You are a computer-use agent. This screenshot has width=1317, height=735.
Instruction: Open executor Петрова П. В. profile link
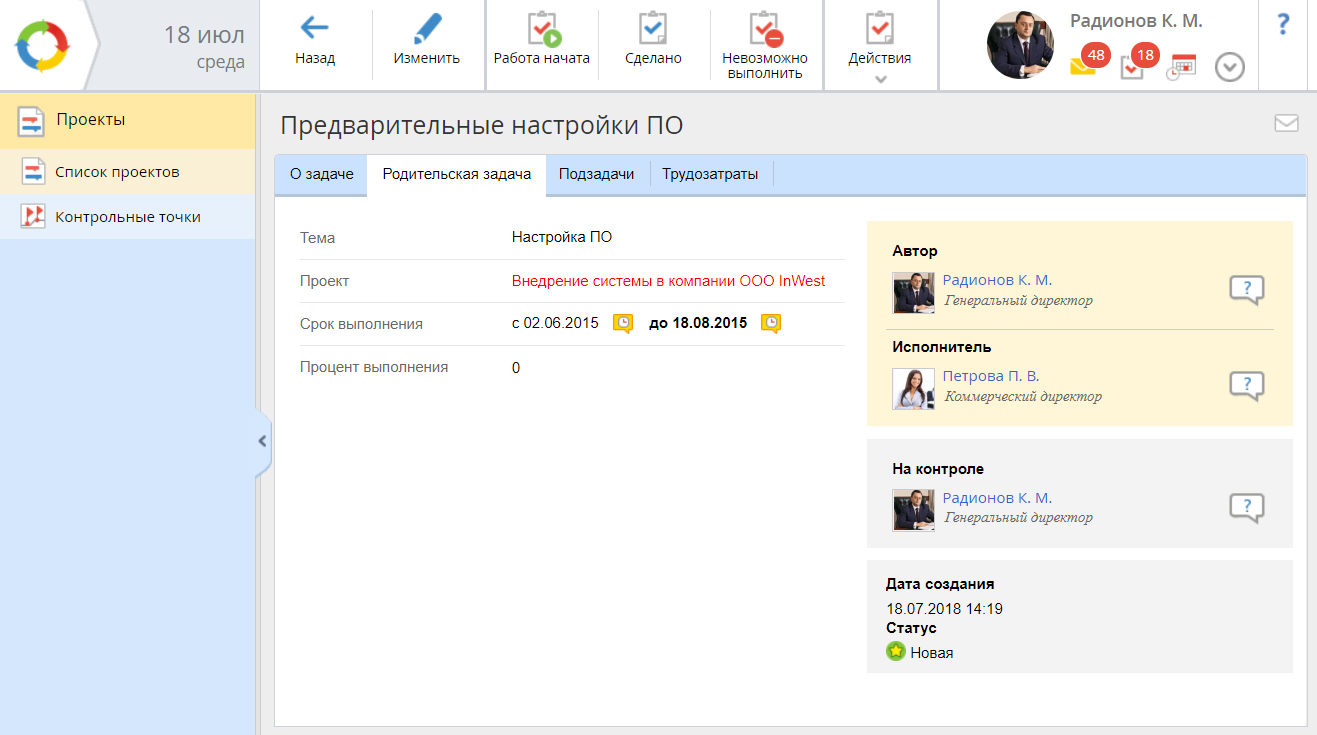point(991,376)
